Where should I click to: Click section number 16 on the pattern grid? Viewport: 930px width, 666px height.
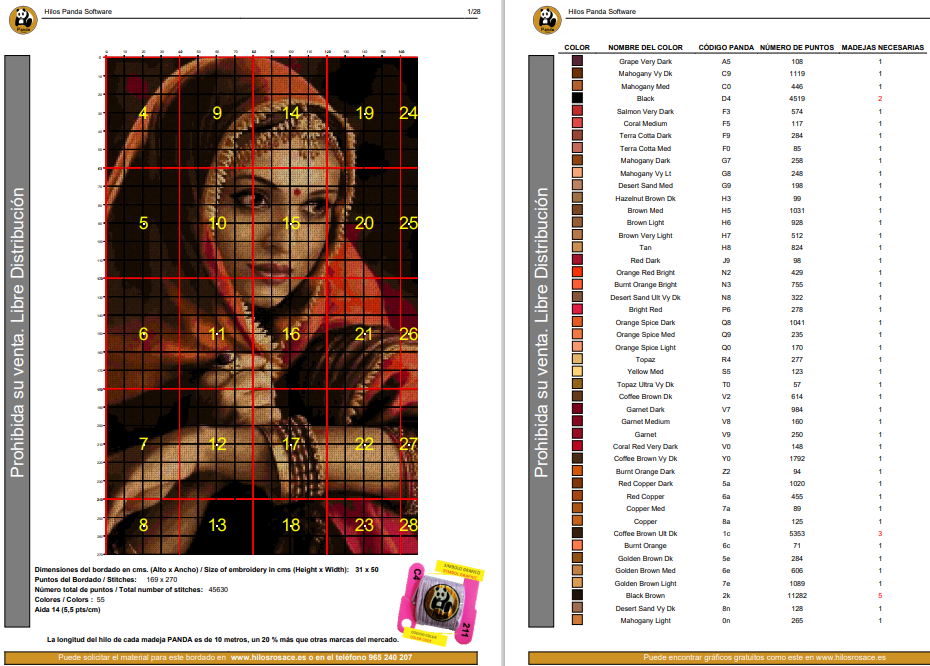click(x=291, y=334)
